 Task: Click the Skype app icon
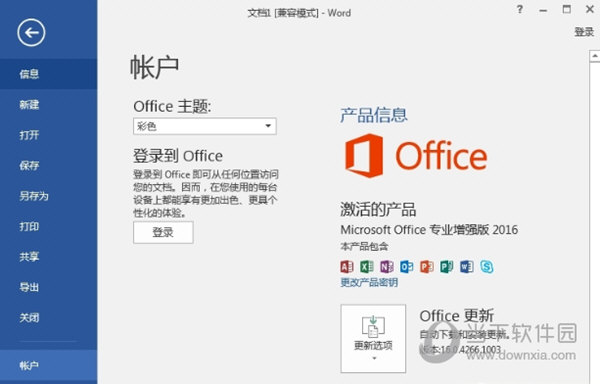pyautogui.click(x=487, y=266)
